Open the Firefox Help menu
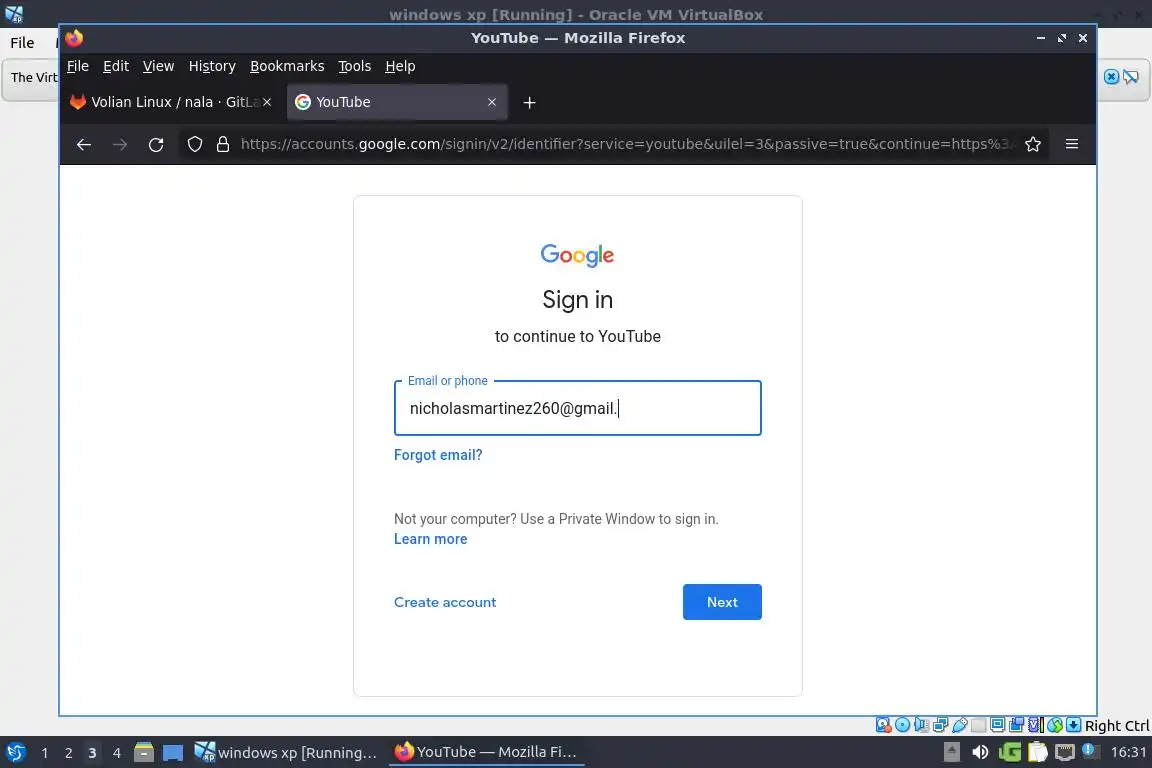 (x=400, y=66)
